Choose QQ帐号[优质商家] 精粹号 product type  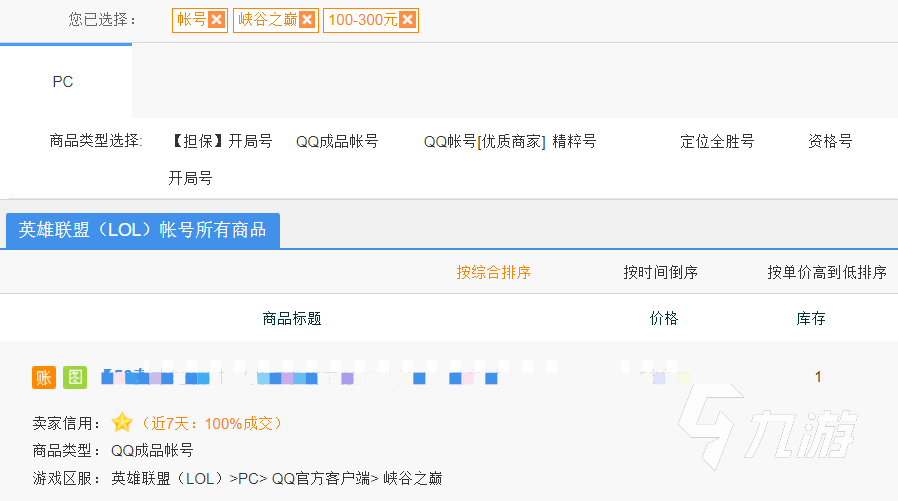[x=510, y=141]
